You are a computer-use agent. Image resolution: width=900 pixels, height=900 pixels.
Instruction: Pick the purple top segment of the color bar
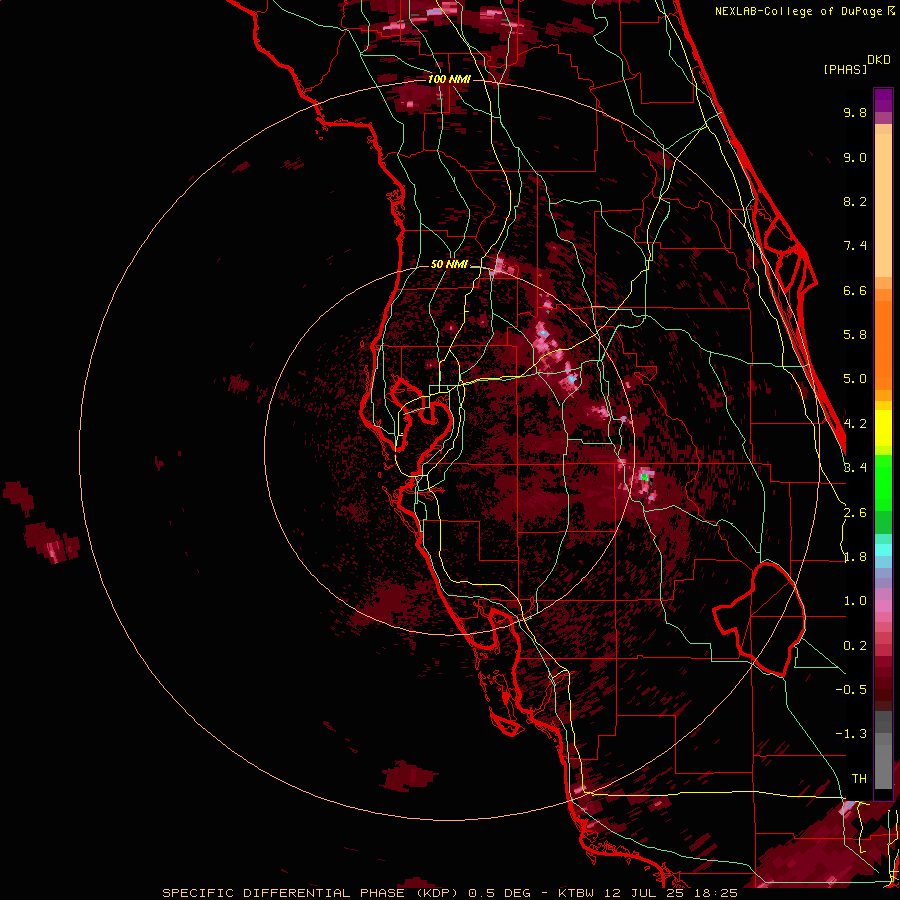click(x=883, y=100)
